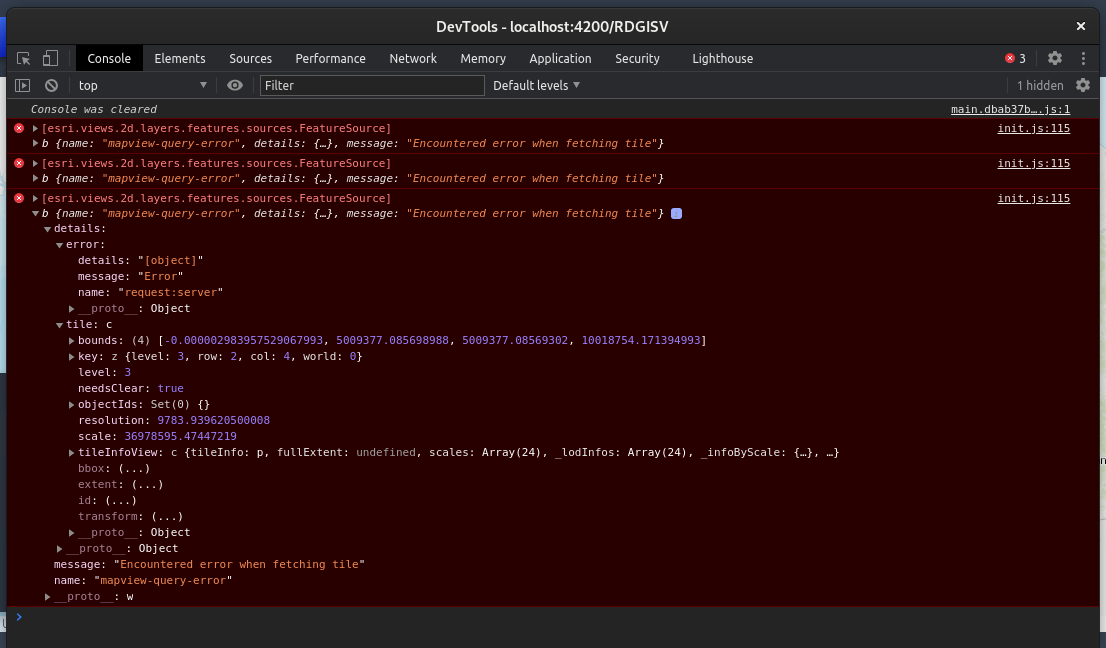Open init.js:115 link of third error

(1033, 199)
